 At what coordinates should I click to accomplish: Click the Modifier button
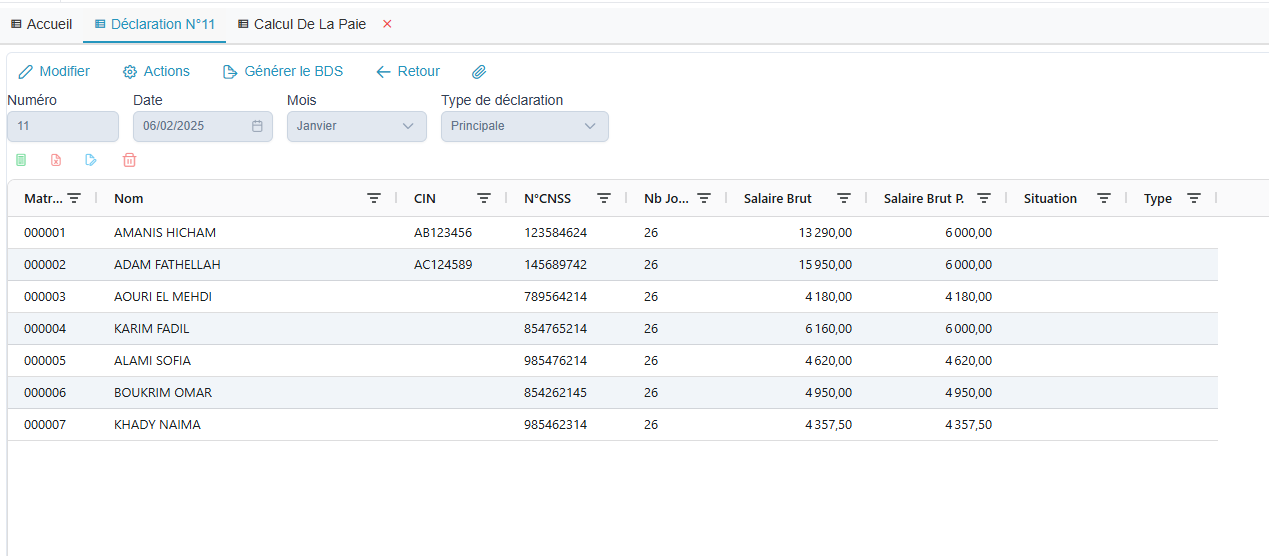(x=54, y=72)
